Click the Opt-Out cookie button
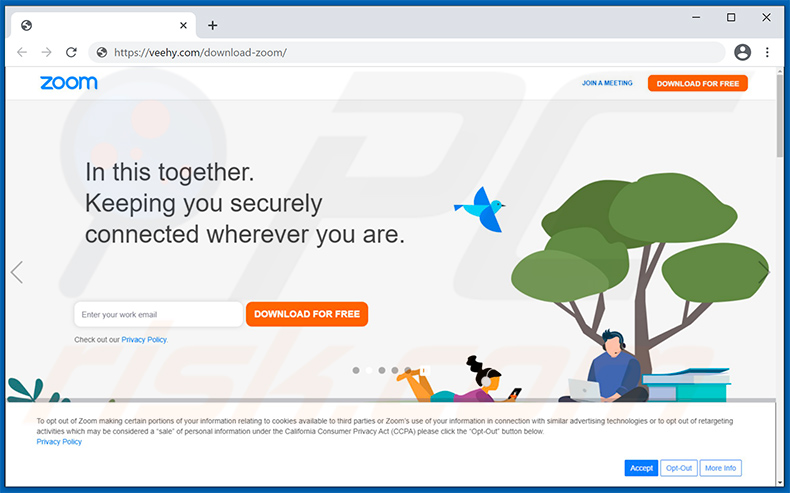 (x=679, y=468)
